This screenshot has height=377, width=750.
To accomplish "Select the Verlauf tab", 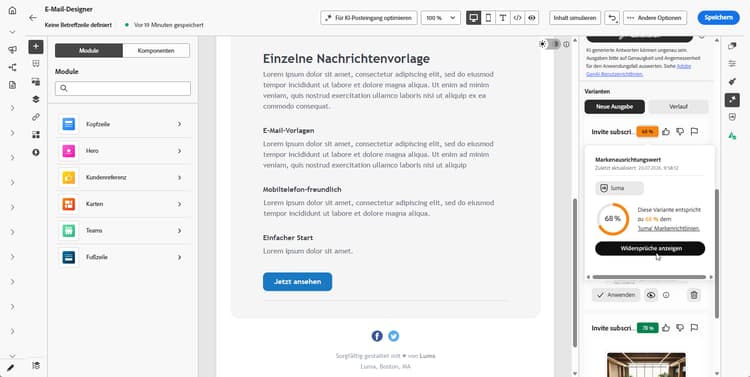I will click(678, 107).
